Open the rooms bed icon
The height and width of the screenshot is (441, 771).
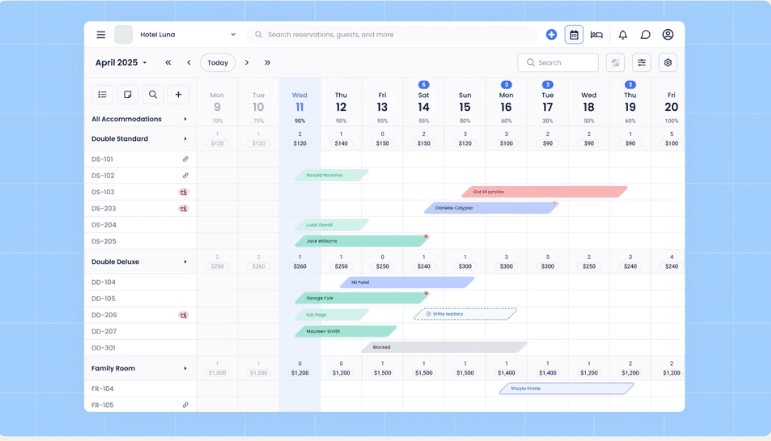(x=597, y=34)
